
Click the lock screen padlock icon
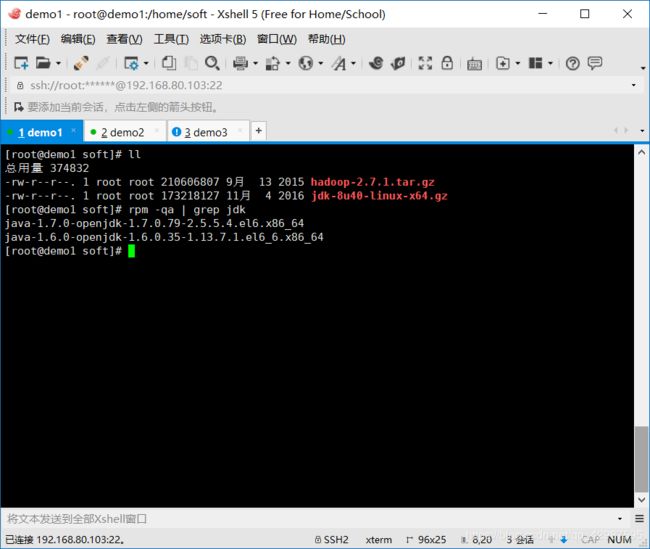coord(447,63)
